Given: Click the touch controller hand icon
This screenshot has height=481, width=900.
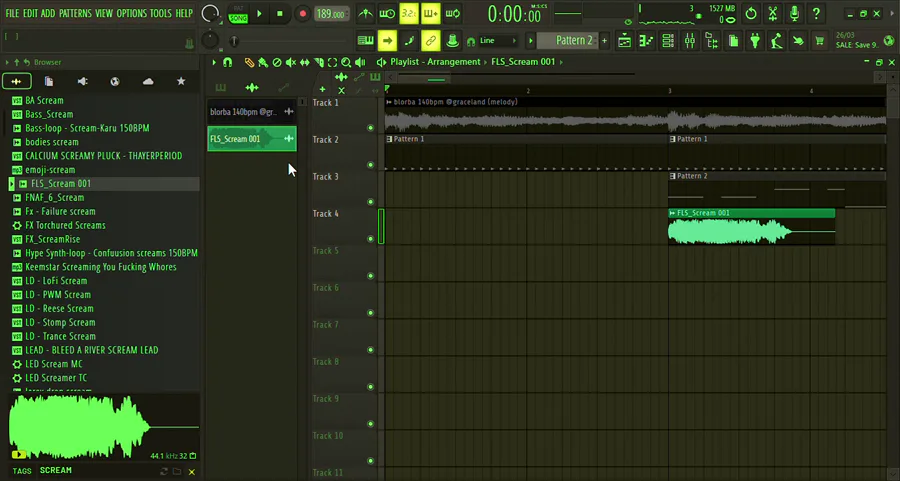Looking at the screenshot, I should point(798,41).
